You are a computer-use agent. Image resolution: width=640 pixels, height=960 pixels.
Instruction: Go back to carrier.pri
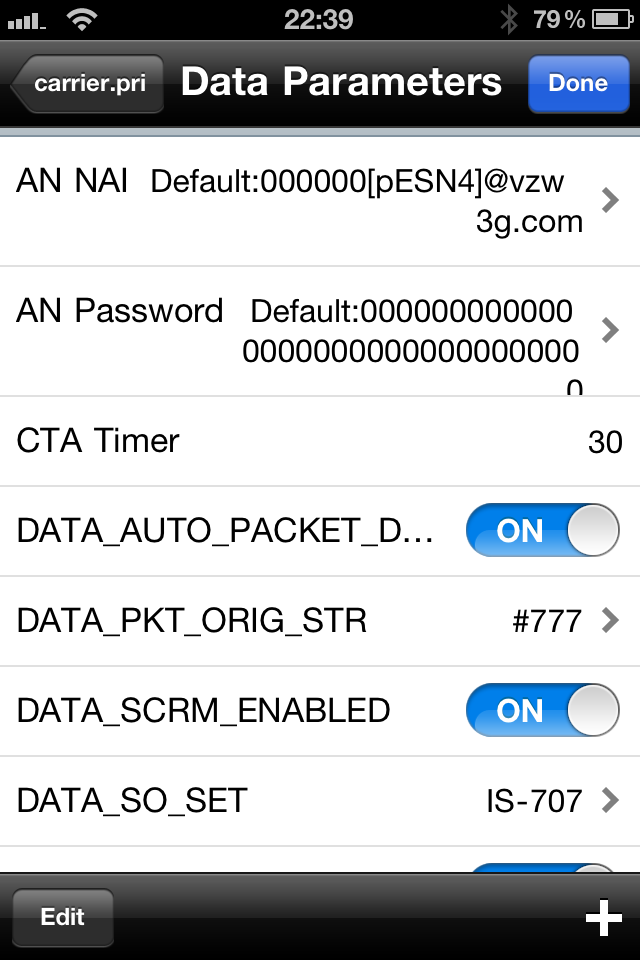click(x=87, y=84)
